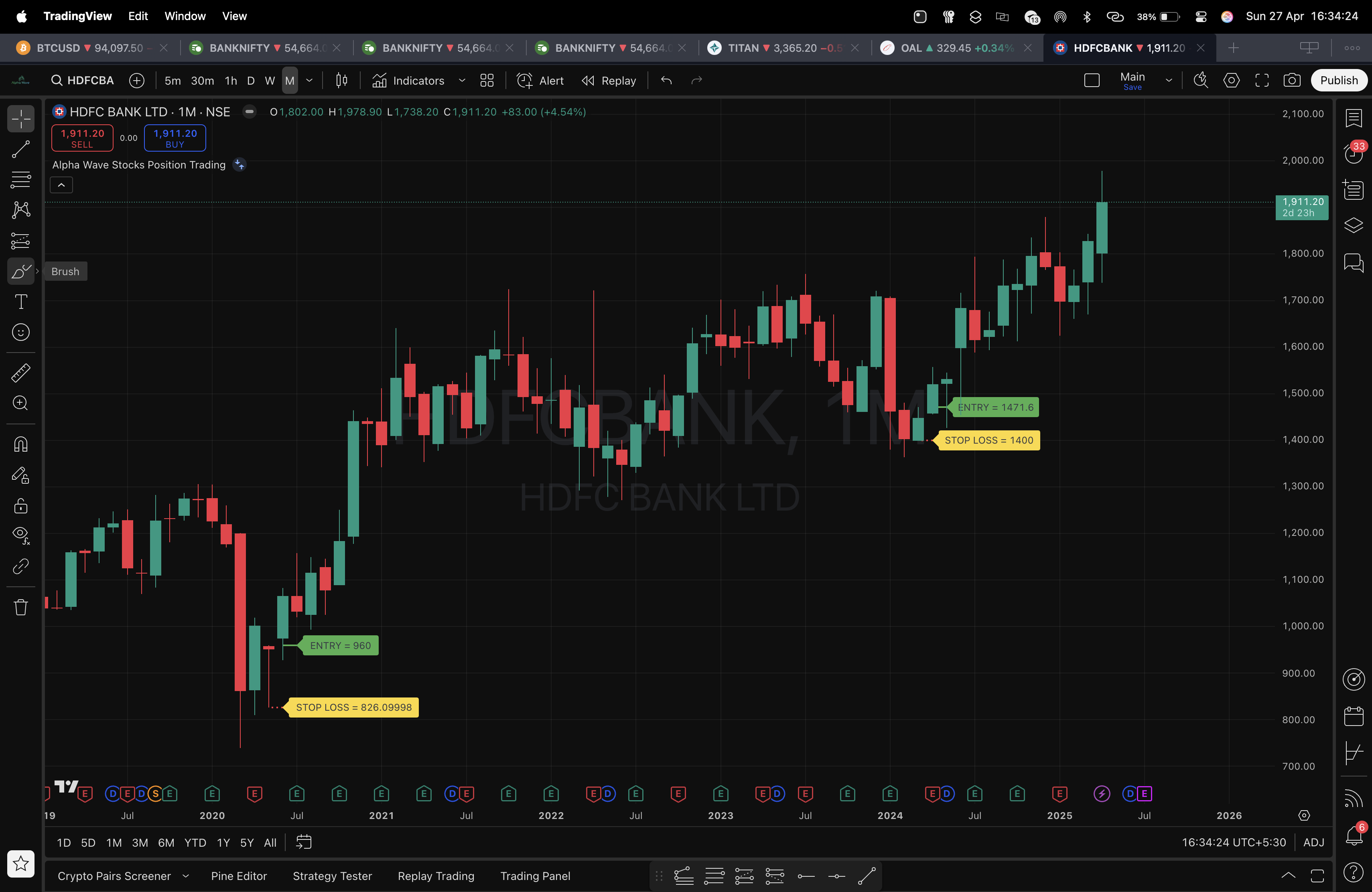Activate the Zoom-in tool
Image resolution: width=1372 pixels, height=892 pixels.
tap(21, 403)
